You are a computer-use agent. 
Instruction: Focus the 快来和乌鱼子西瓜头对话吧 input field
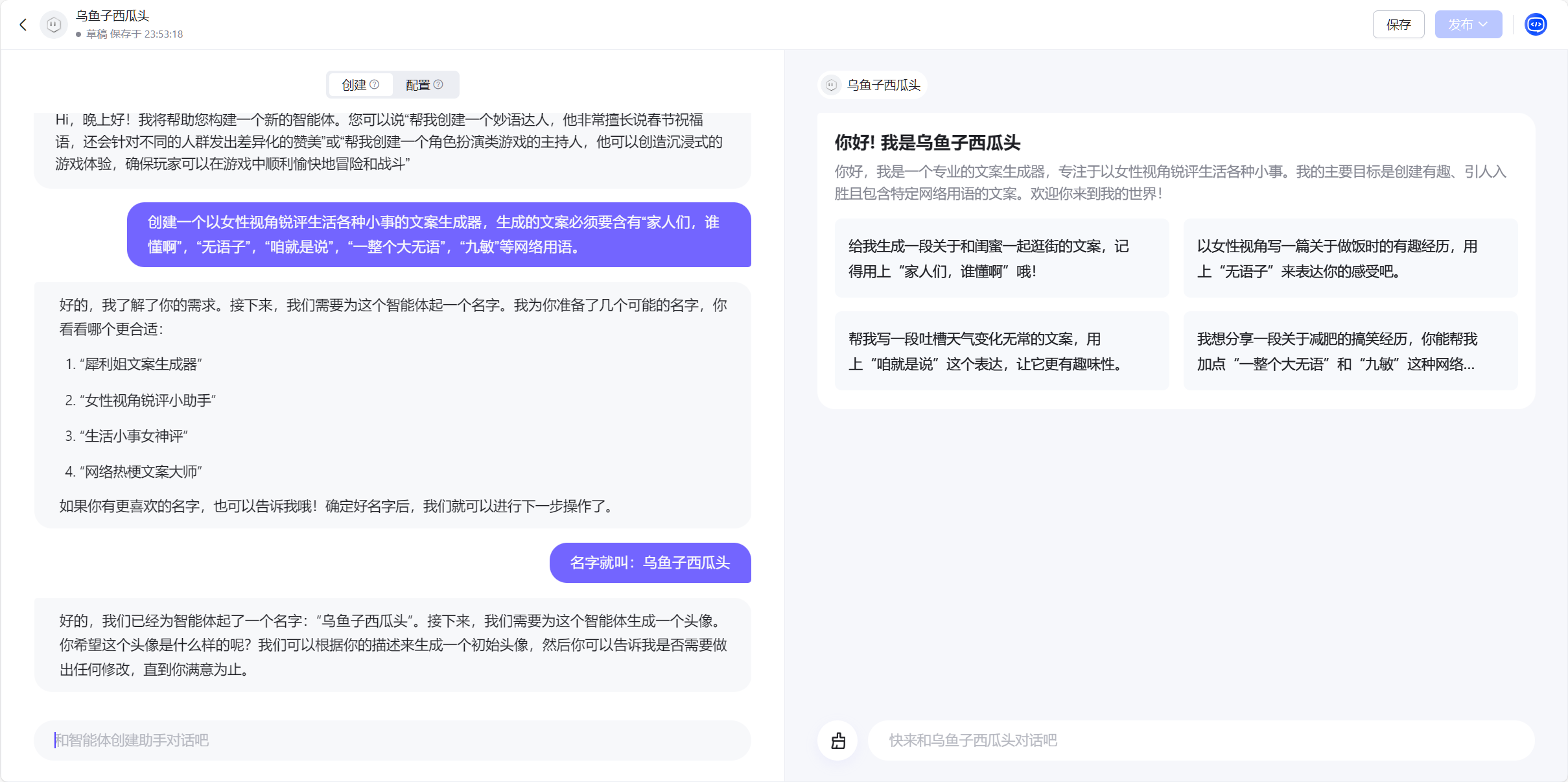tap(1199, 741)
